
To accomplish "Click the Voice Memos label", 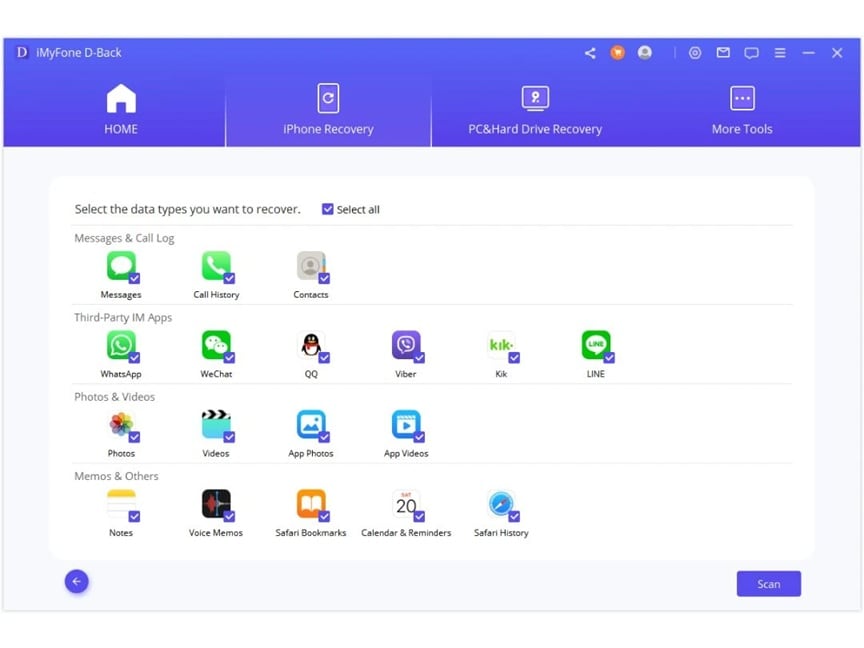I will (x=215, y=533).
